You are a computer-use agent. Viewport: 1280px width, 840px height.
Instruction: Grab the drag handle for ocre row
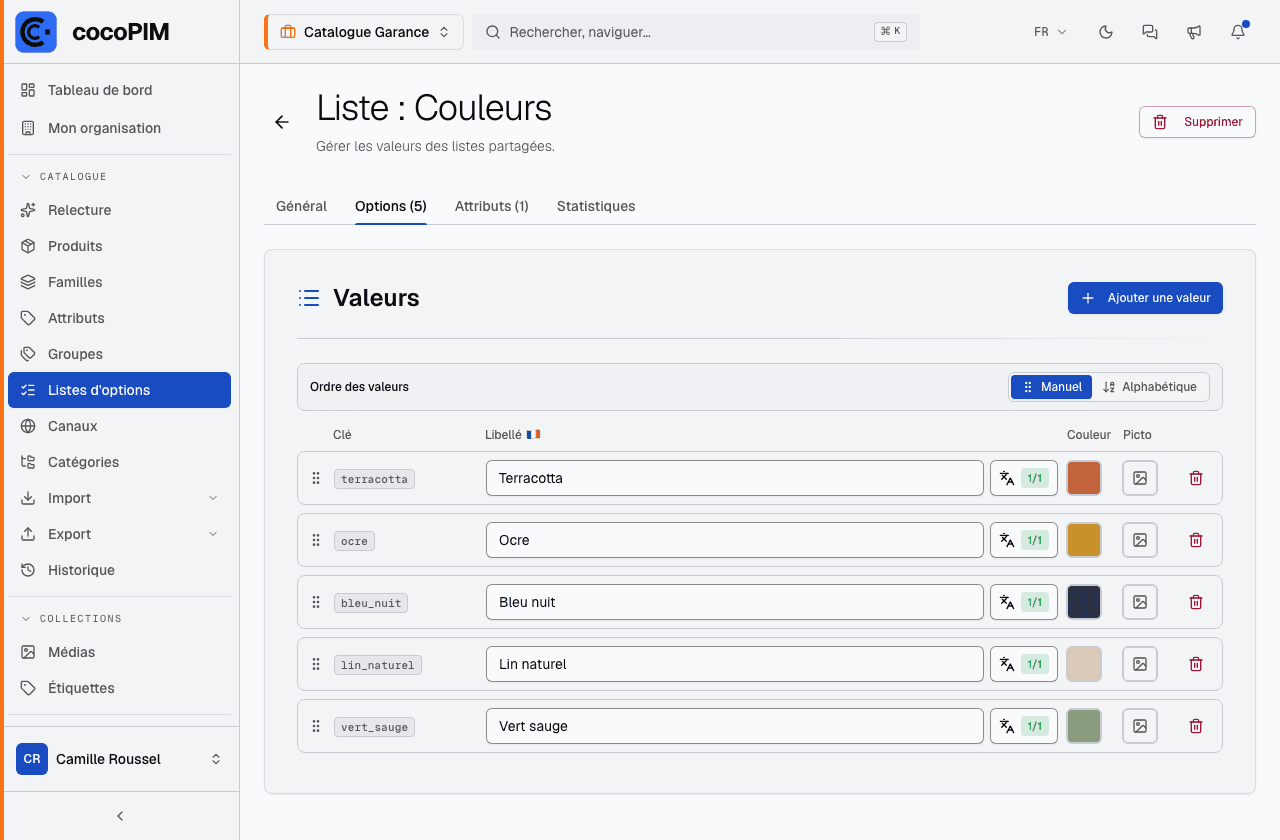tap(316, 540)
